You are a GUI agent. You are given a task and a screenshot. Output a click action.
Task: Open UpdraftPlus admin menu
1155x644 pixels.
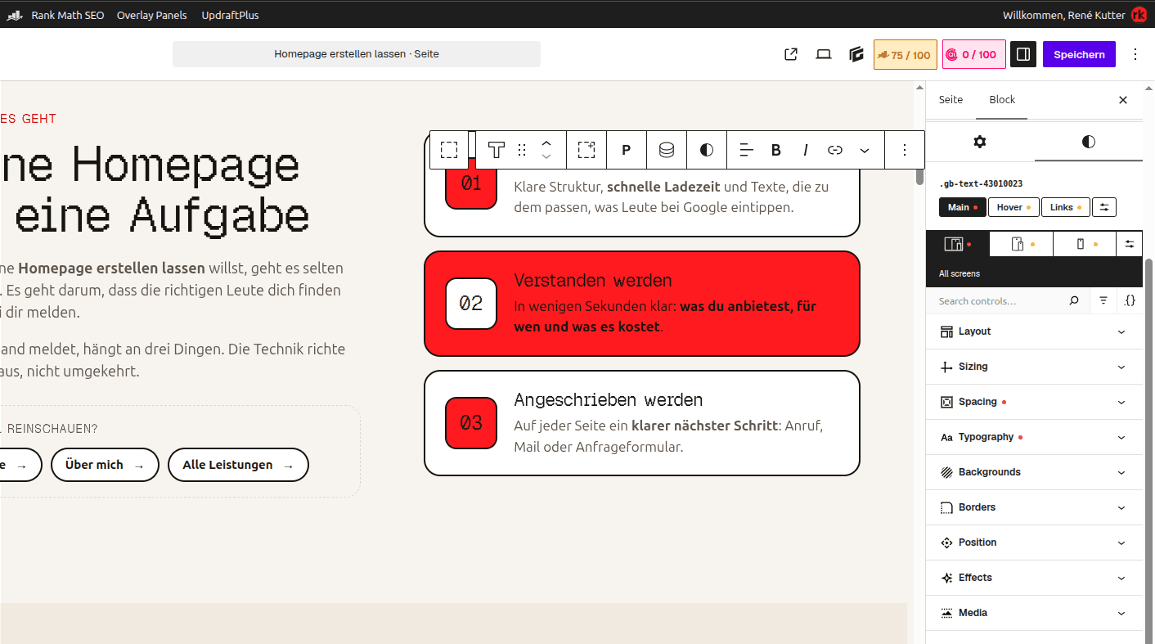tap(230, 15)
